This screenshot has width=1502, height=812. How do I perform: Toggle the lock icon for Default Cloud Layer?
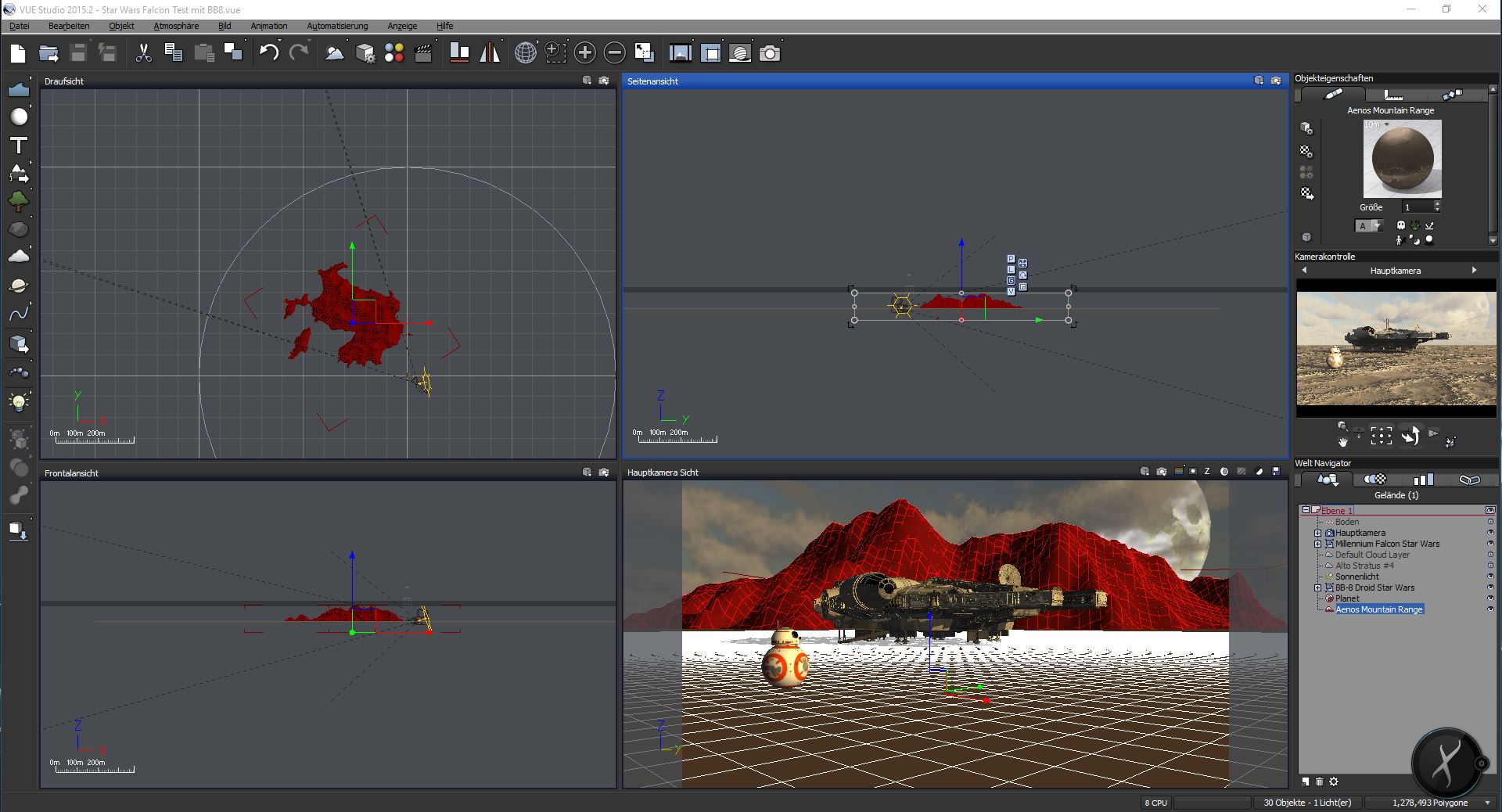pyautogui.click(x=1490, y=555)
